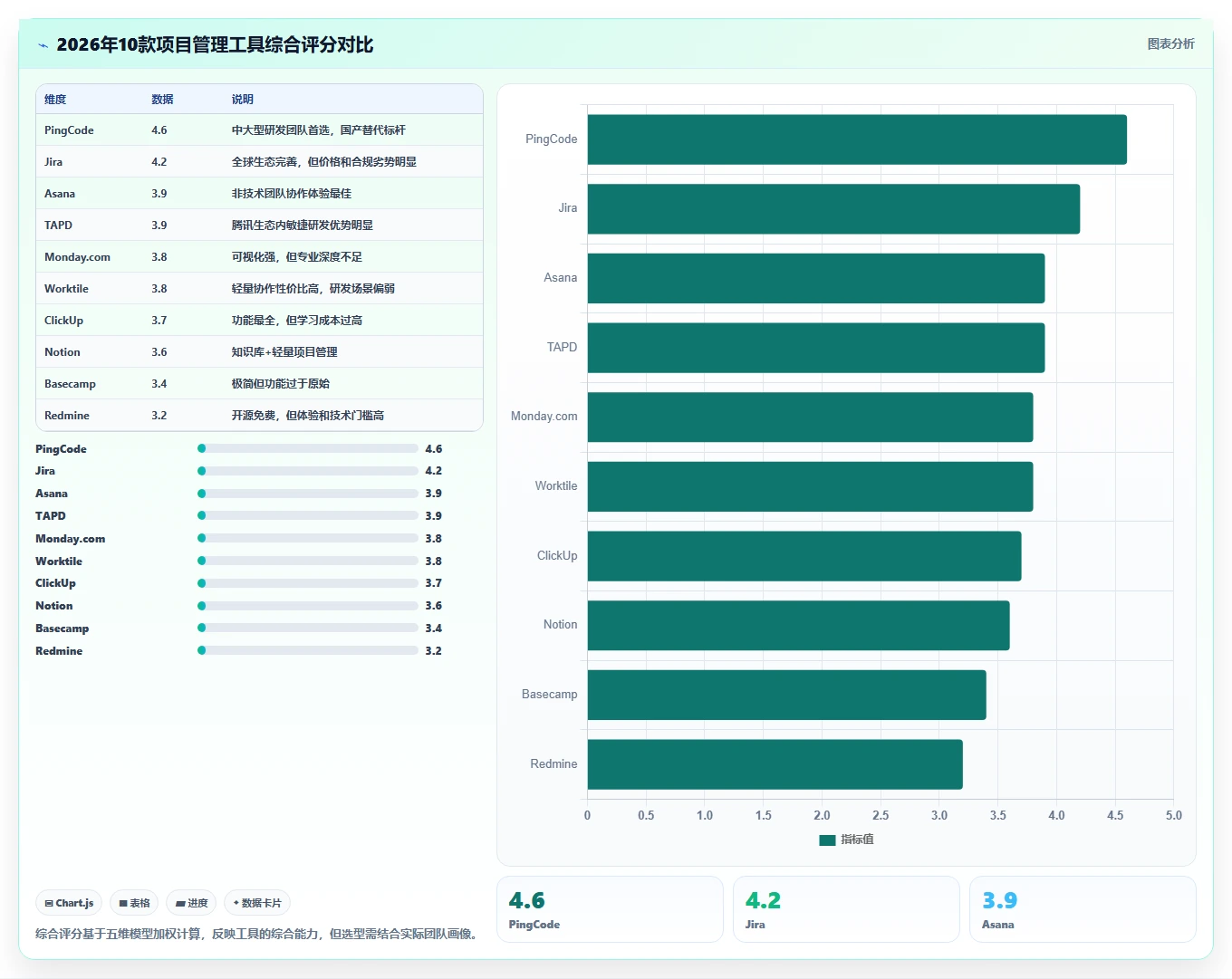The height and width of the screenshot is (979, 1232).
Task: Click the Monday.com label on chart axis
Action: coord(544,417)
